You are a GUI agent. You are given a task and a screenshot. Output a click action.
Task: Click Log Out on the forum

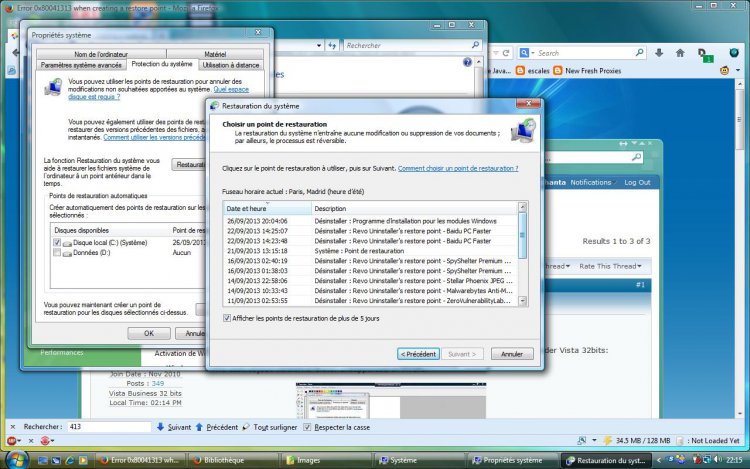pyautogui.click(x=637, y=183)
